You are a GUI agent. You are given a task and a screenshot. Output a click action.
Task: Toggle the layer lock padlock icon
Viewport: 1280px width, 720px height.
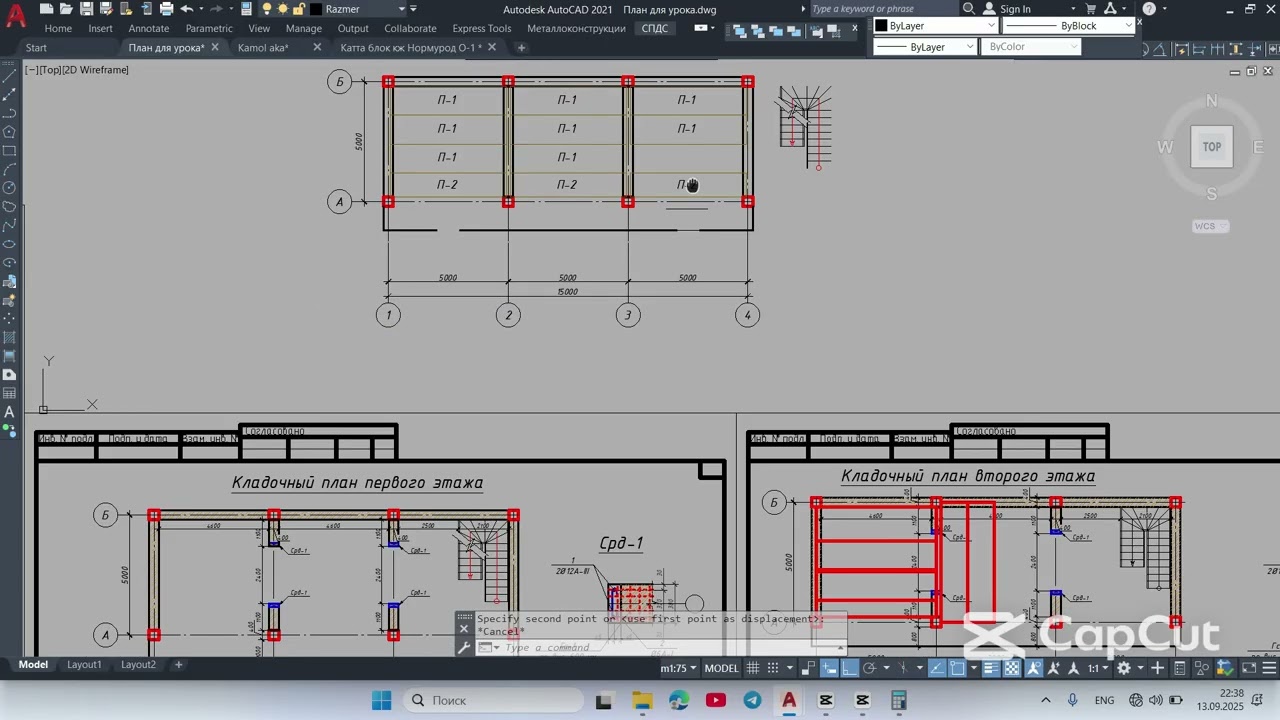[298, 9]
